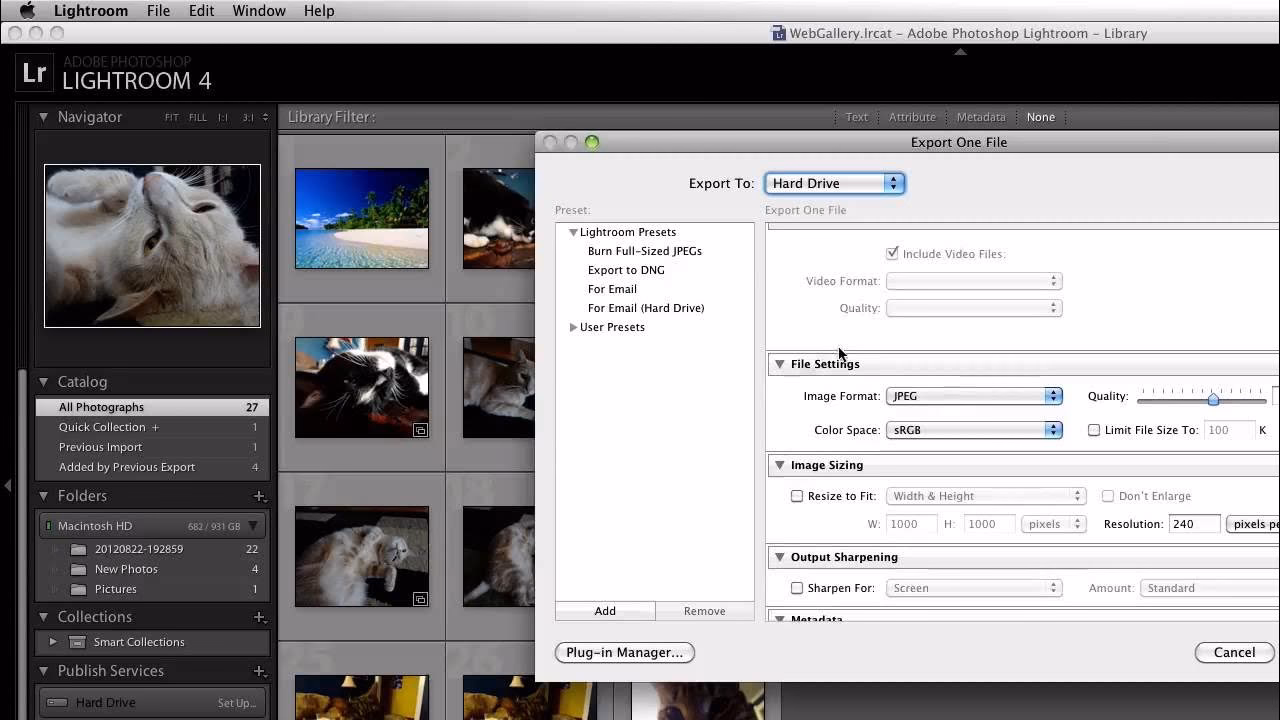Image resolution: width=1280 pixels, height=720 pixels.
Task: Open the Window menu
Action: click(x=259, y=11)
